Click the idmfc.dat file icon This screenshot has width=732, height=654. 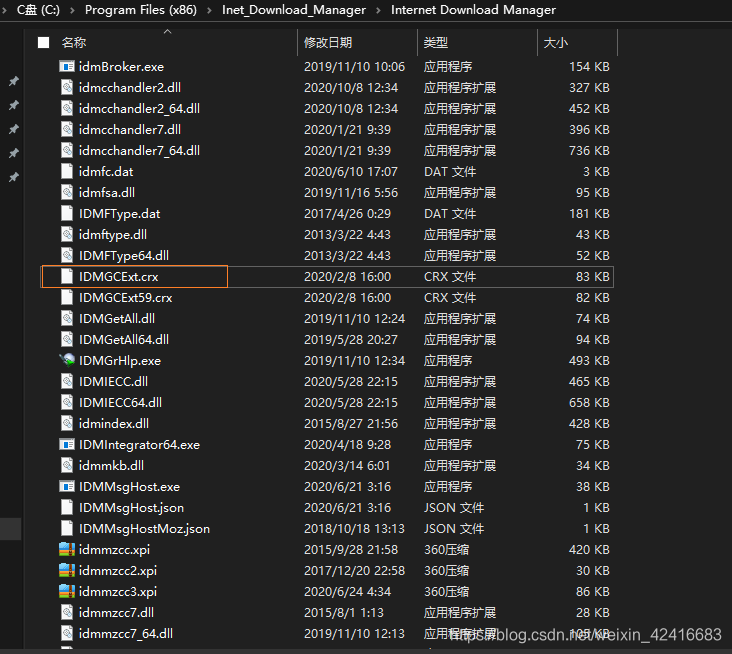pos(67,172)
